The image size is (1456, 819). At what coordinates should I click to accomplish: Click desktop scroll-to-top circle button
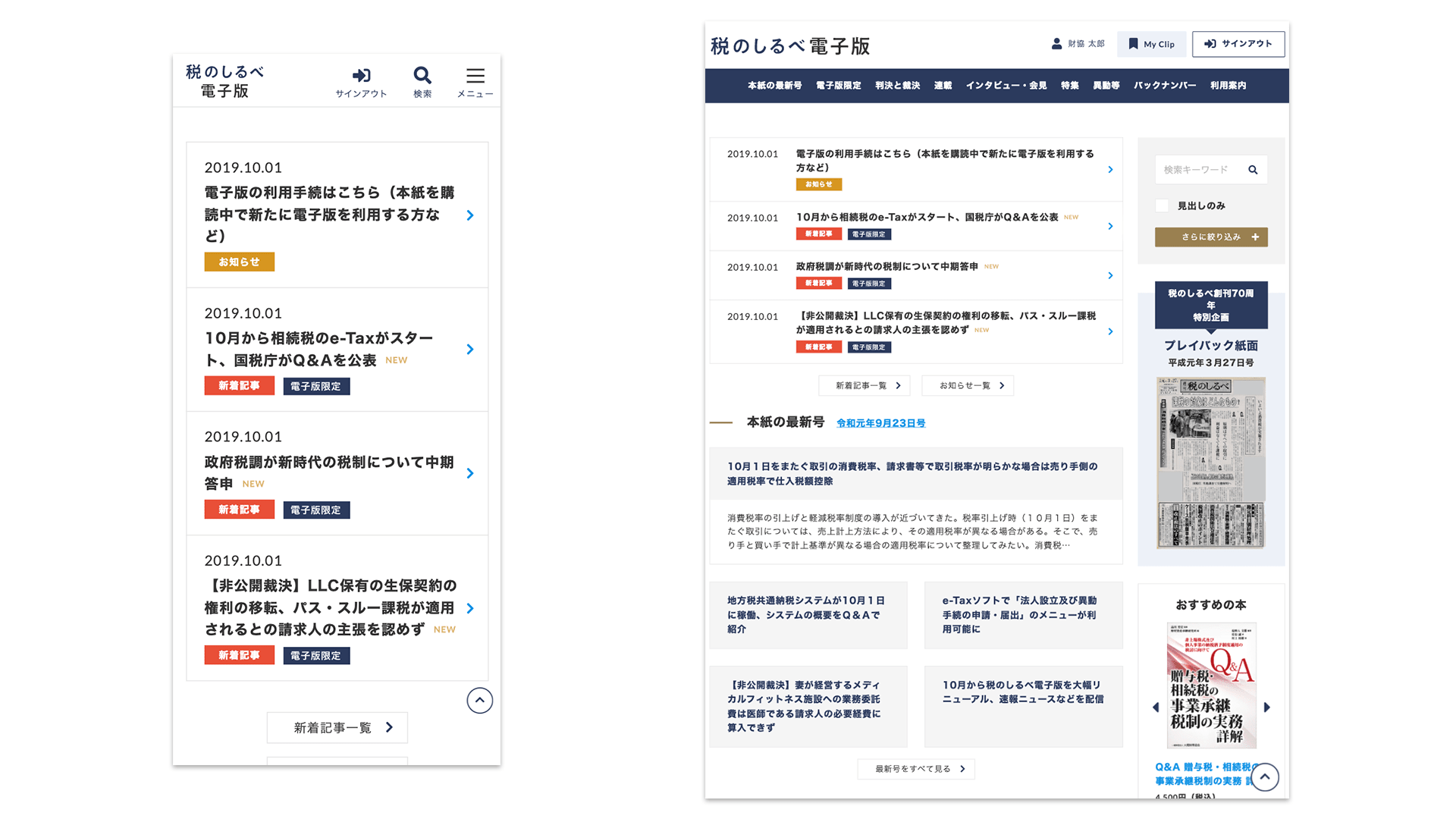[1264, 777]
